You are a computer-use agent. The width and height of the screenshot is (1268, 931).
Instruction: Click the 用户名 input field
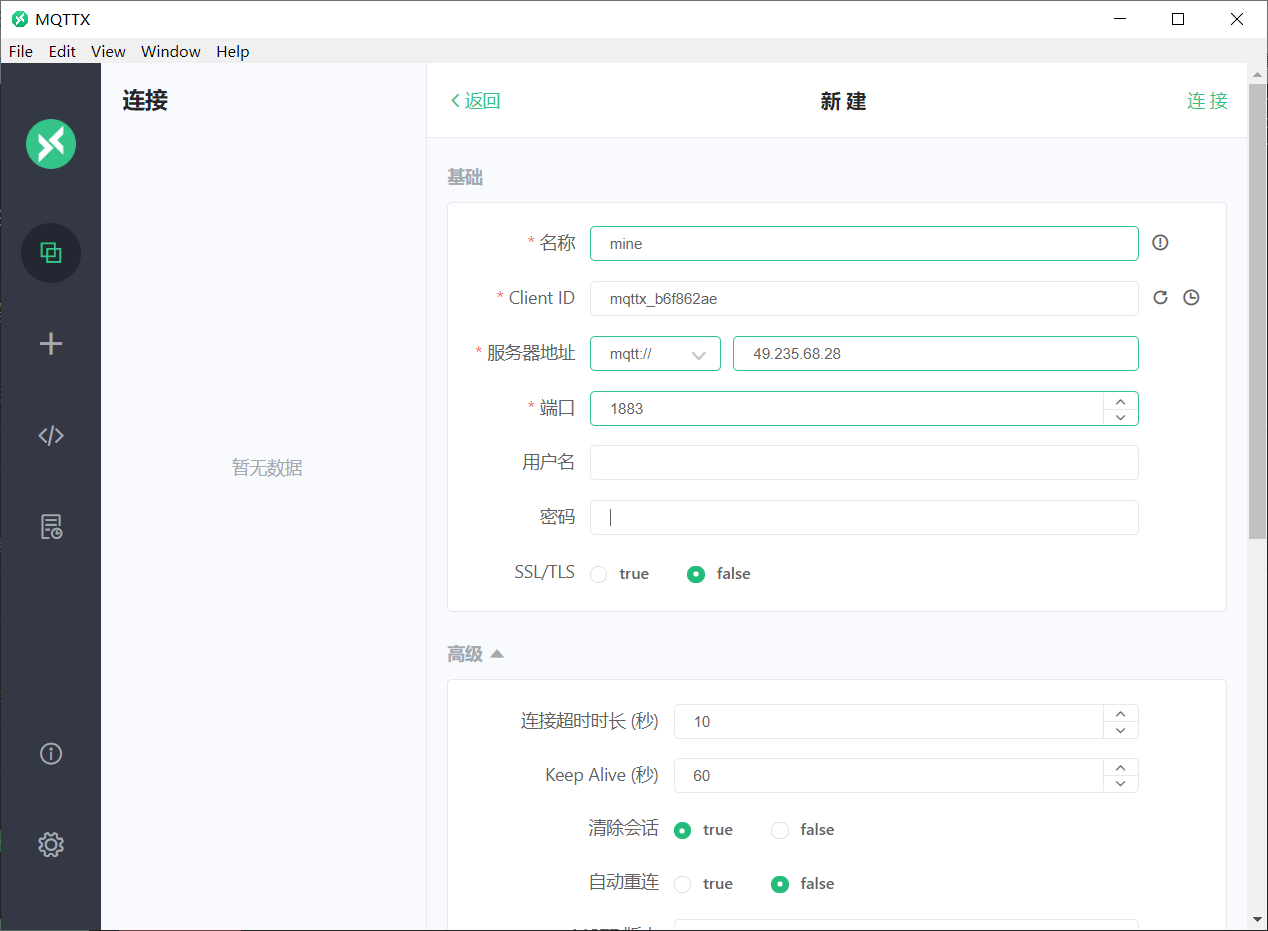864,462
